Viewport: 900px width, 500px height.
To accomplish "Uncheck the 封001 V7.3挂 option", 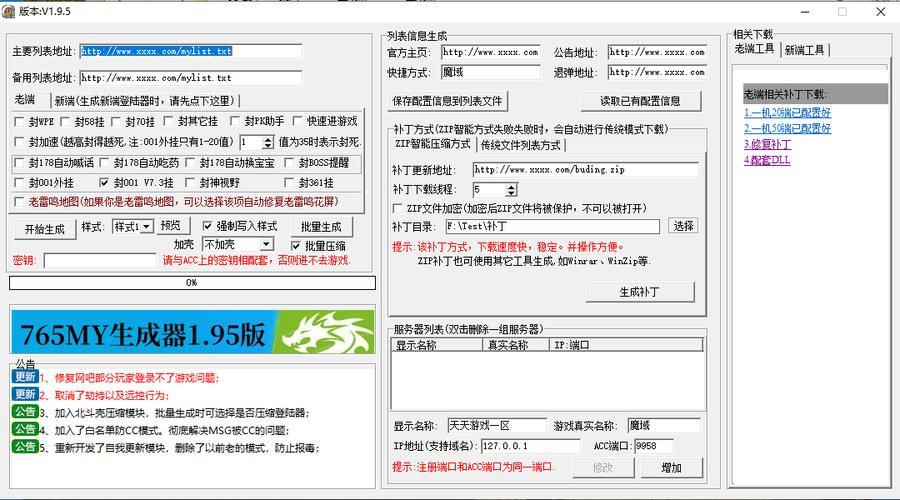I will coord(105,183).
